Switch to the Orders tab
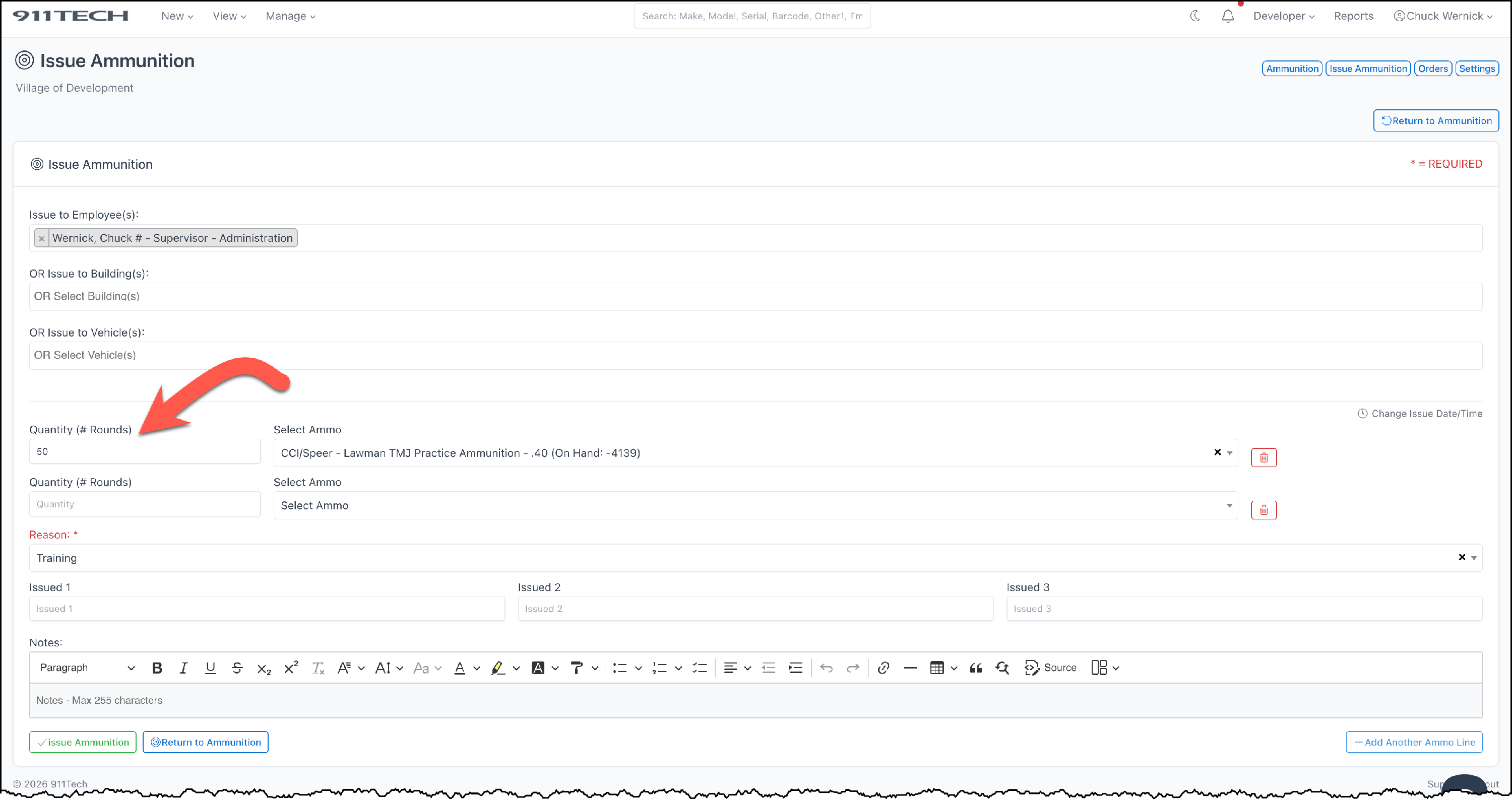 click(x=1433, y=69)
